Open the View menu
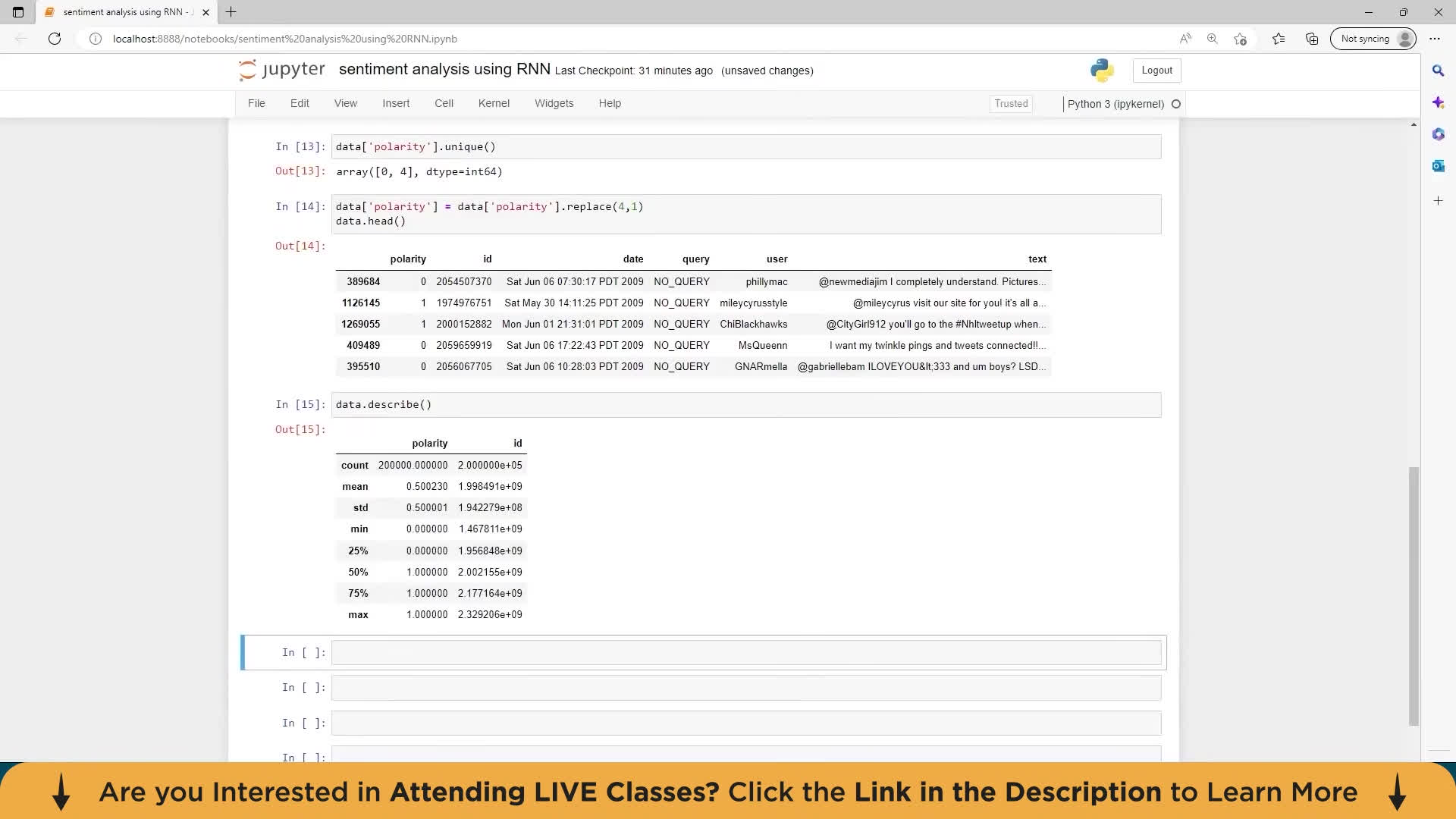 (346, 103)
